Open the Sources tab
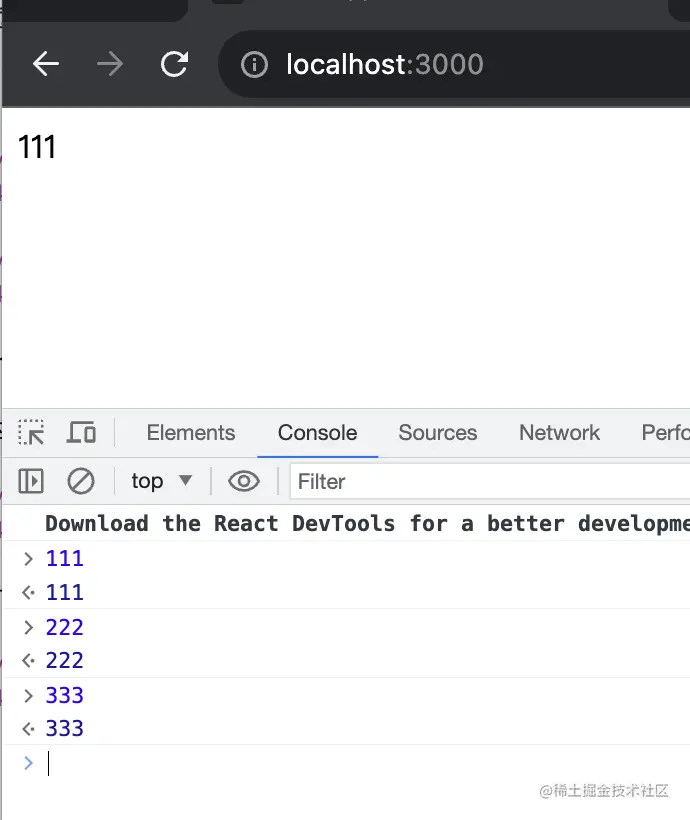 [438, 432]
